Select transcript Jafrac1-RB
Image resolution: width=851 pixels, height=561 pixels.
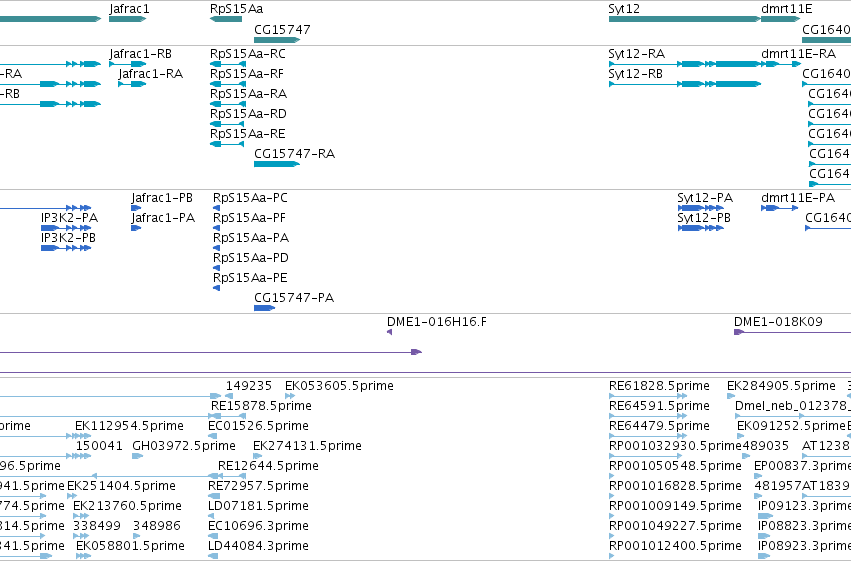141,54
